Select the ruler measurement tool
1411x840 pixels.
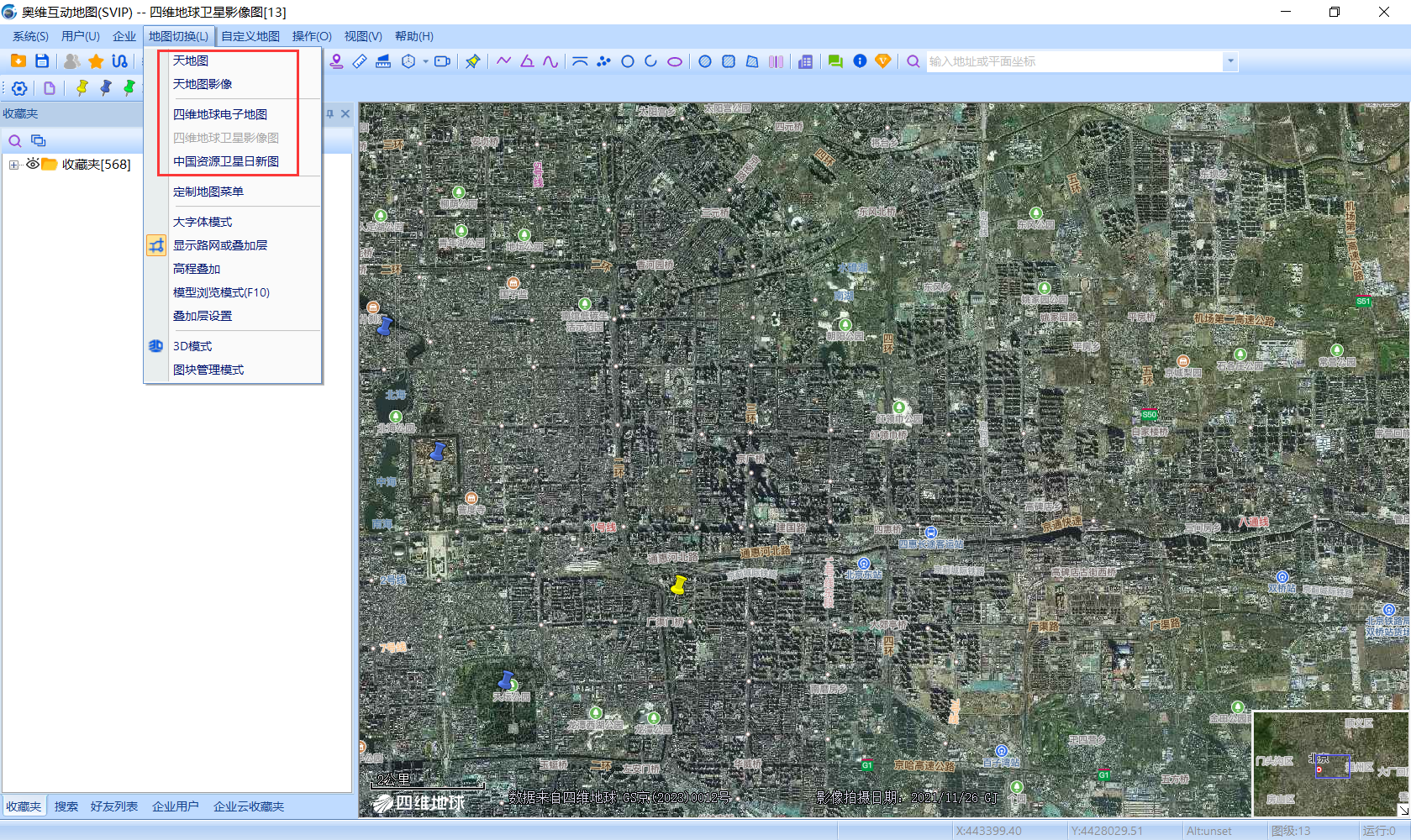click(x=360, y=60)
